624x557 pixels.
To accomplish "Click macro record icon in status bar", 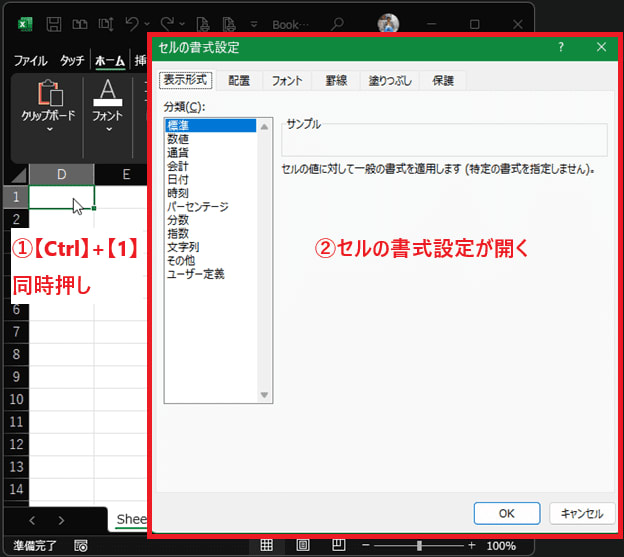I will pos(80,546).
